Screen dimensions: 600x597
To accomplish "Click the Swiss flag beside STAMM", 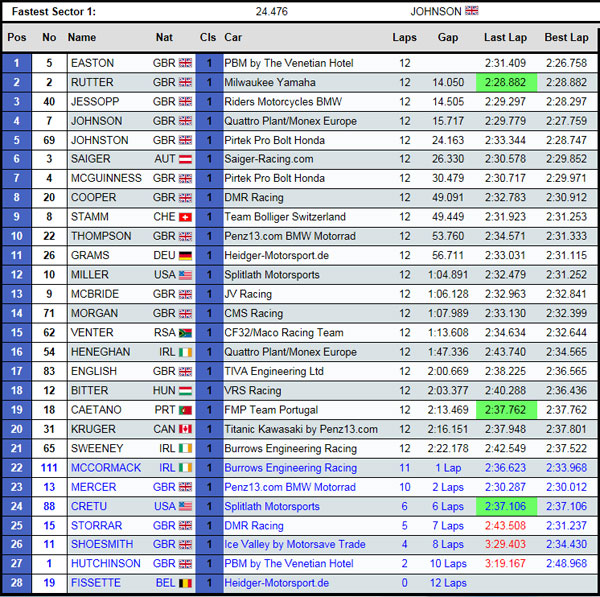I will (x=185, y=217).
